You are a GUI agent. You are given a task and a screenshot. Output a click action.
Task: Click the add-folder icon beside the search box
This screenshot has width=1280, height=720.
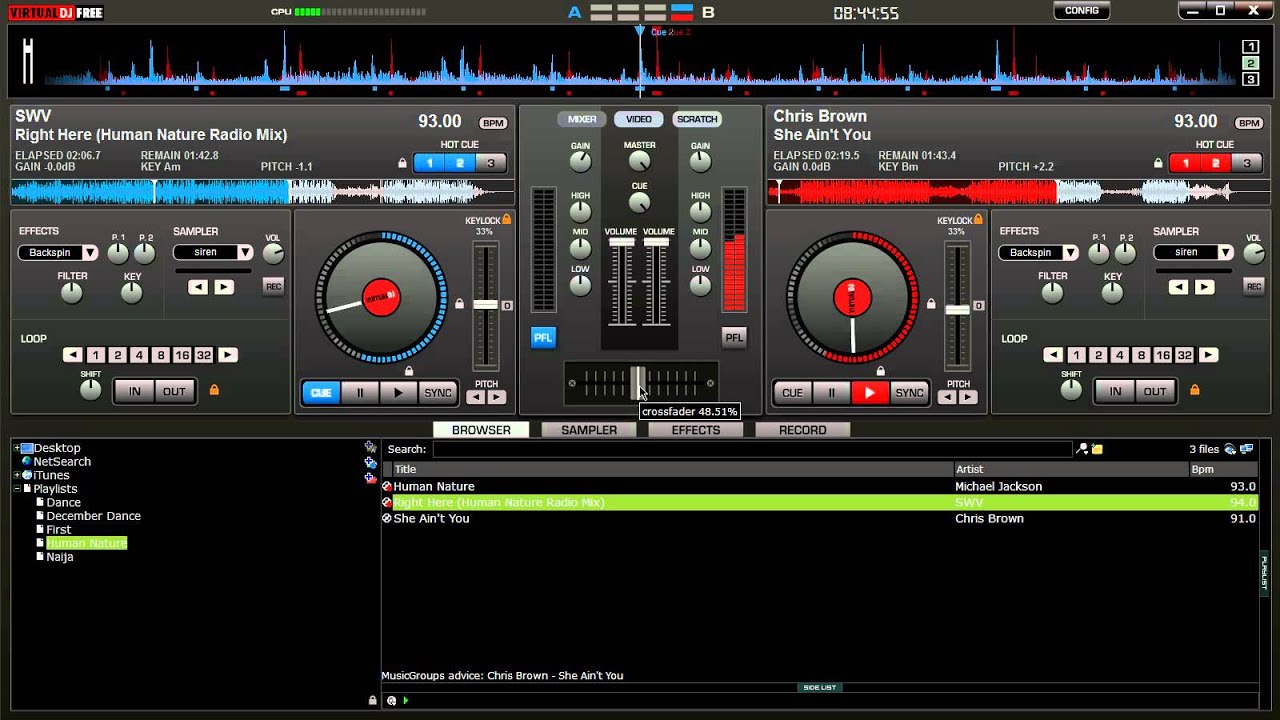click(1097, 450)
